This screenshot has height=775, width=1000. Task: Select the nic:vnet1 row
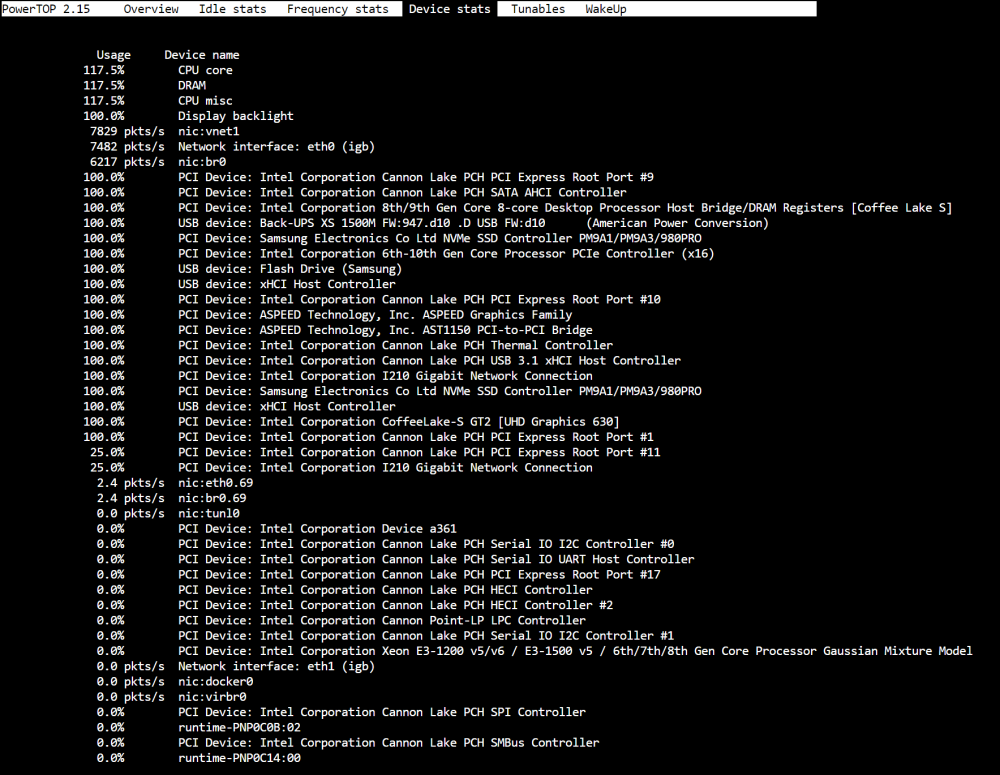point(165,131)
